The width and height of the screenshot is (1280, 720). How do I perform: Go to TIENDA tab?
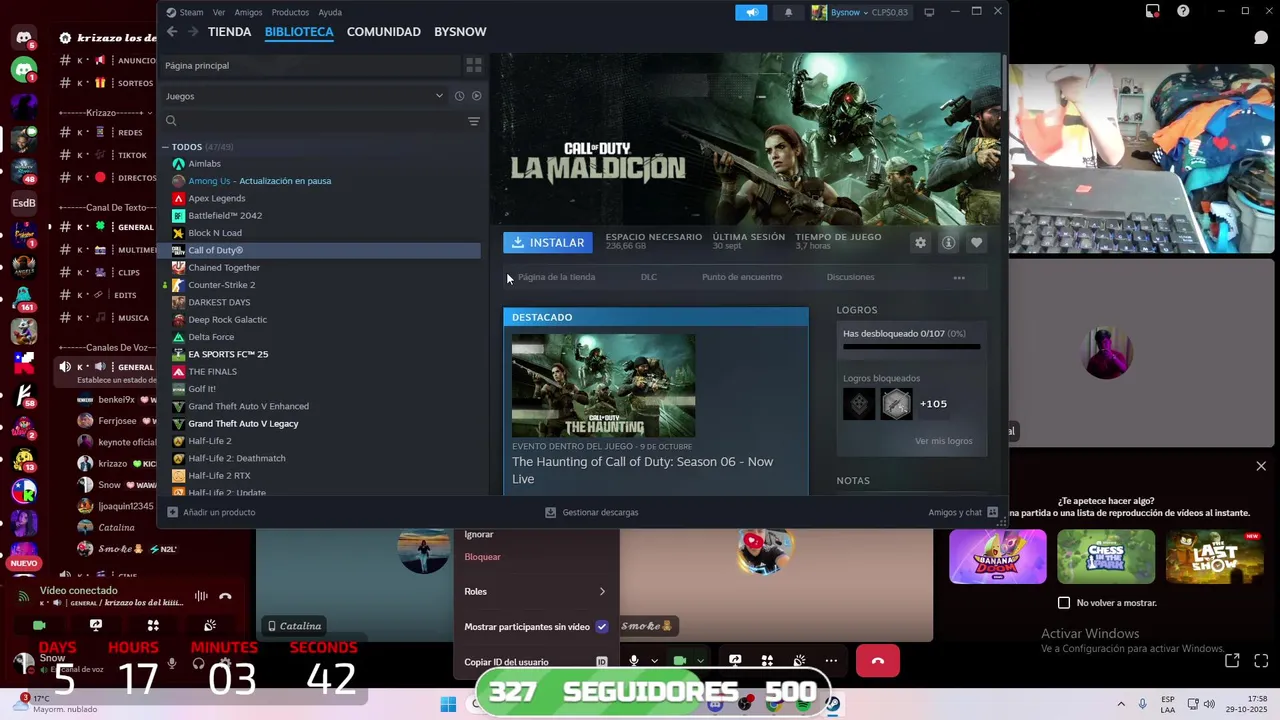[x=229, y=32]
